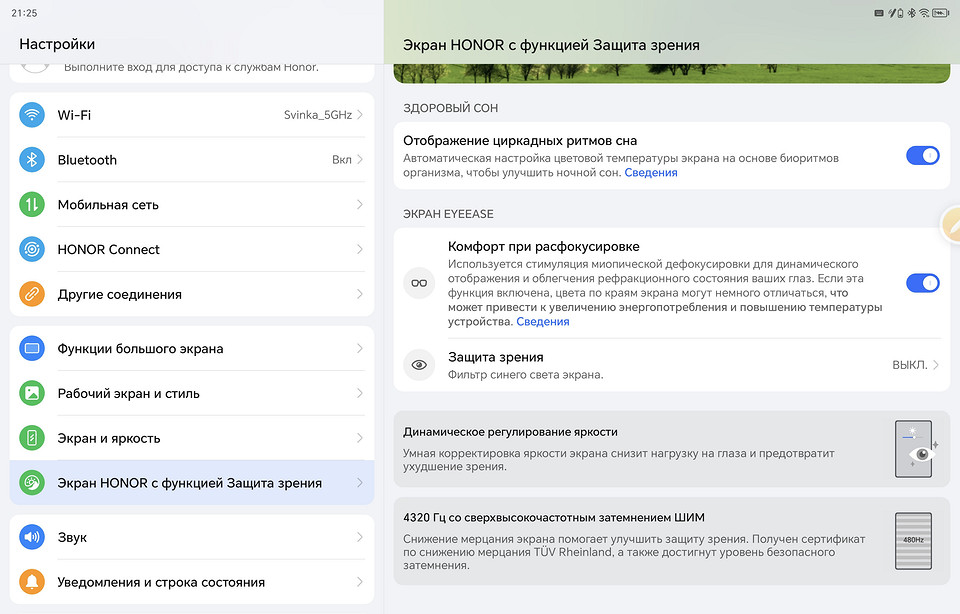Tap the Звук speaker icon
The image size is (960, 614).
click(31, 537)
